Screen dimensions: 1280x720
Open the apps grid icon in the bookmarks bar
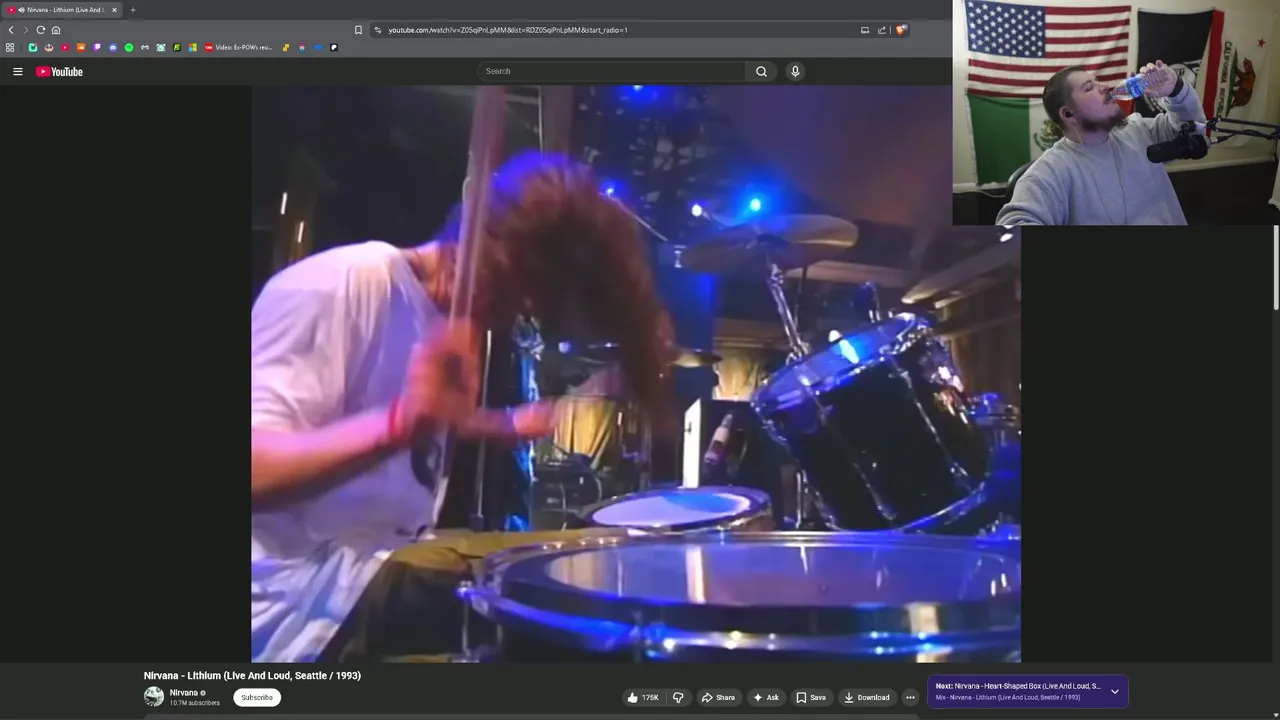10,47
